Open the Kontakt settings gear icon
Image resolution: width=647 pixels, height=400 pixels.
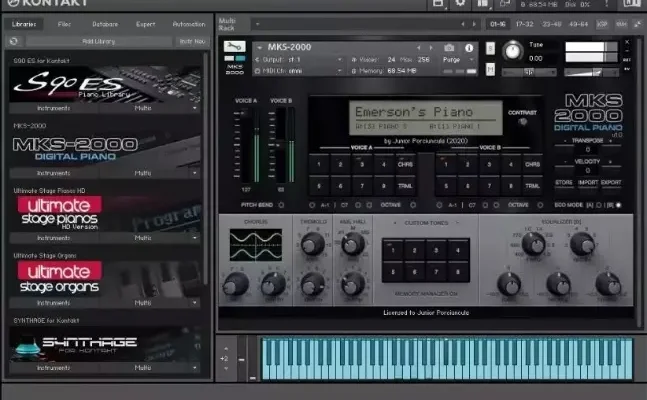[461, 4]
